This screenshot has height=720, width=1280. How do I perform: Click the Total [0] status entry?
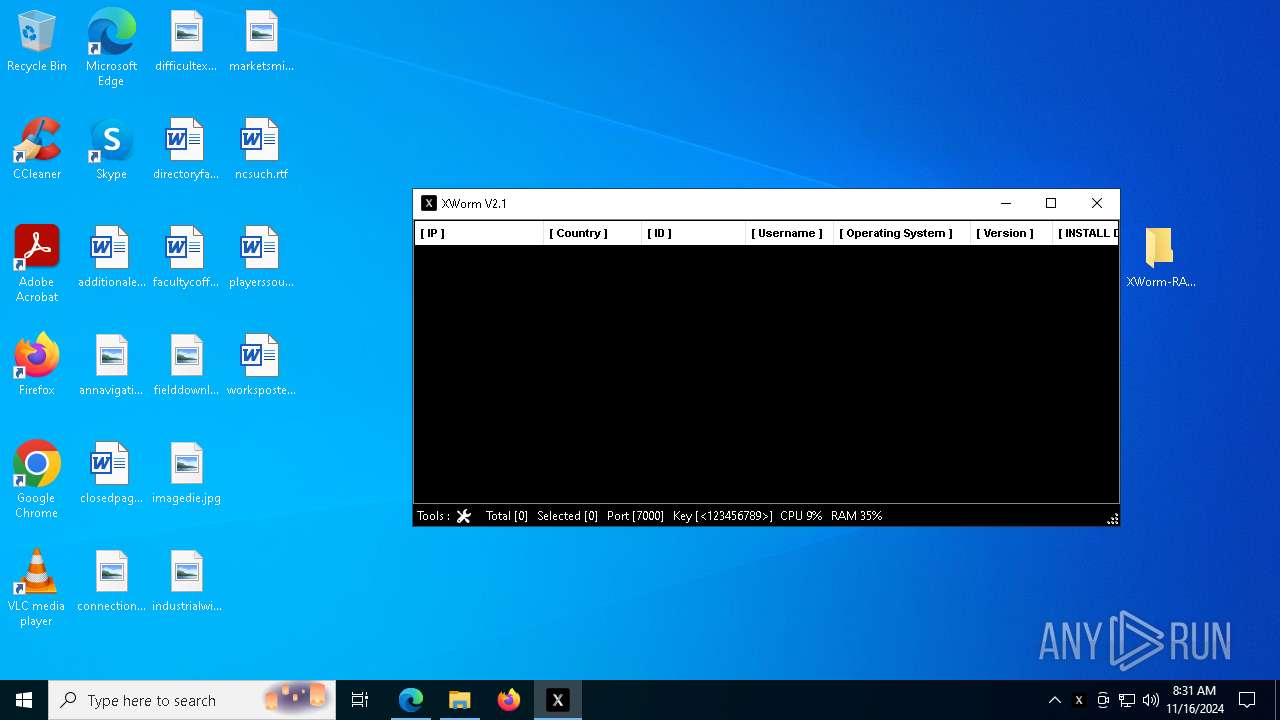pos(506,516)
